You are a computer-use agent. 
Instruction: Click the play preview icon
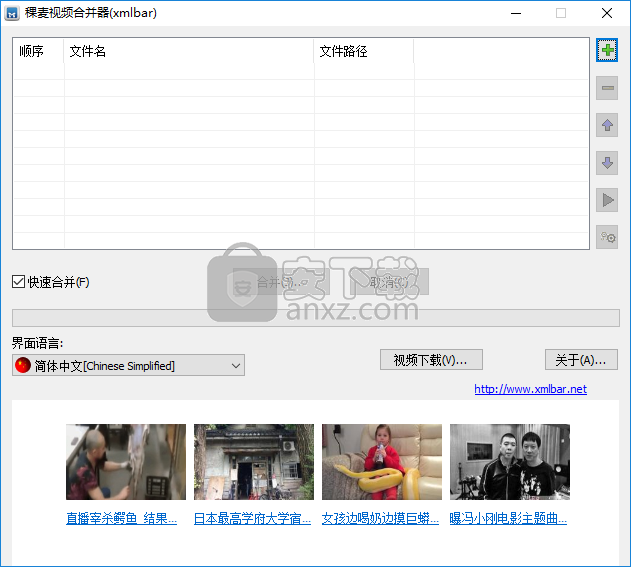pos(607,200)
